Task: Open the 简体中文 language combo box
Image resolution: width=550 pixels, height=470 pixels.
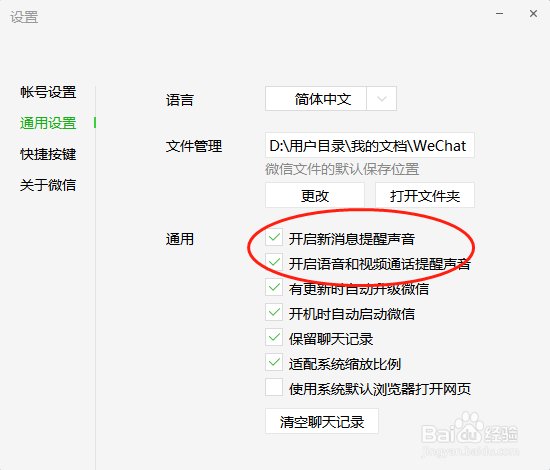Action: point(331,99)
